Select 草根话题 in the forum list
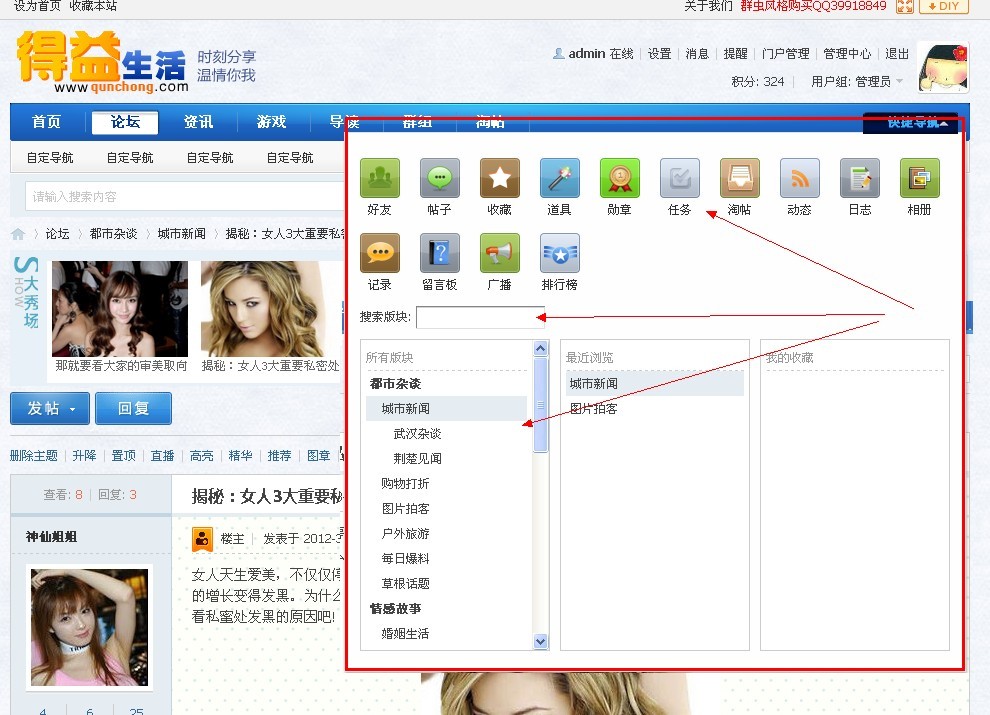The image size is (990, 715). pyautogui.click(x=405, y=583)
